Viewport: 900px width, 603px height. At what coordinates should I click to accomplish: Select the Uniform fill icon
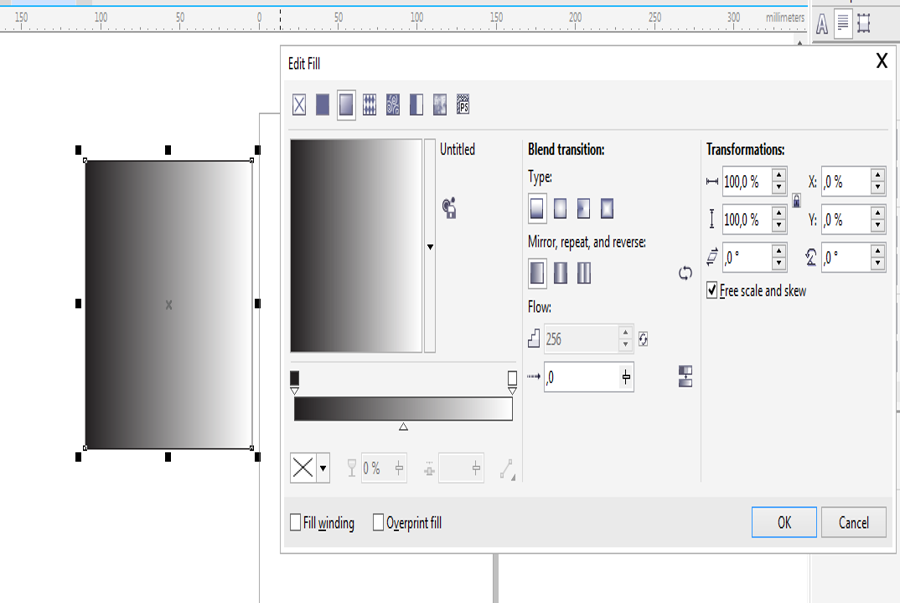coord(323,105)
